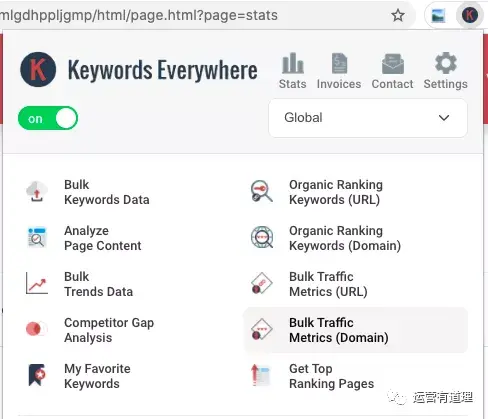Click the Contact label
Screen dimensions: 488x419
tap(392, 84)
